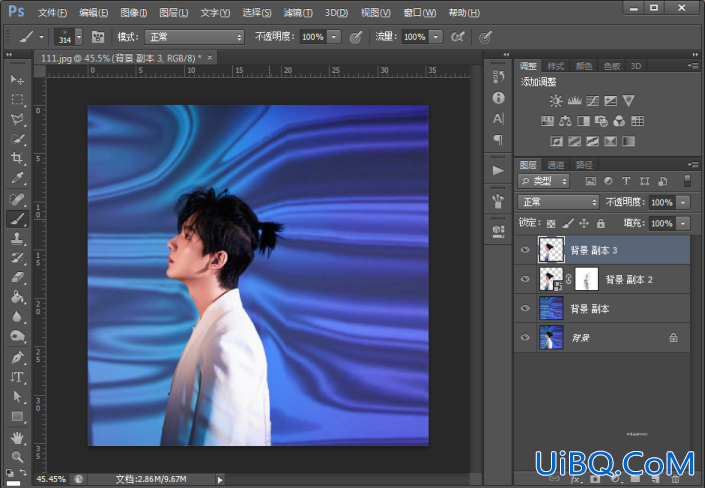
Task: Toggle lock transparent pixels
Action: pyautogui.click(x=551, y=224)
